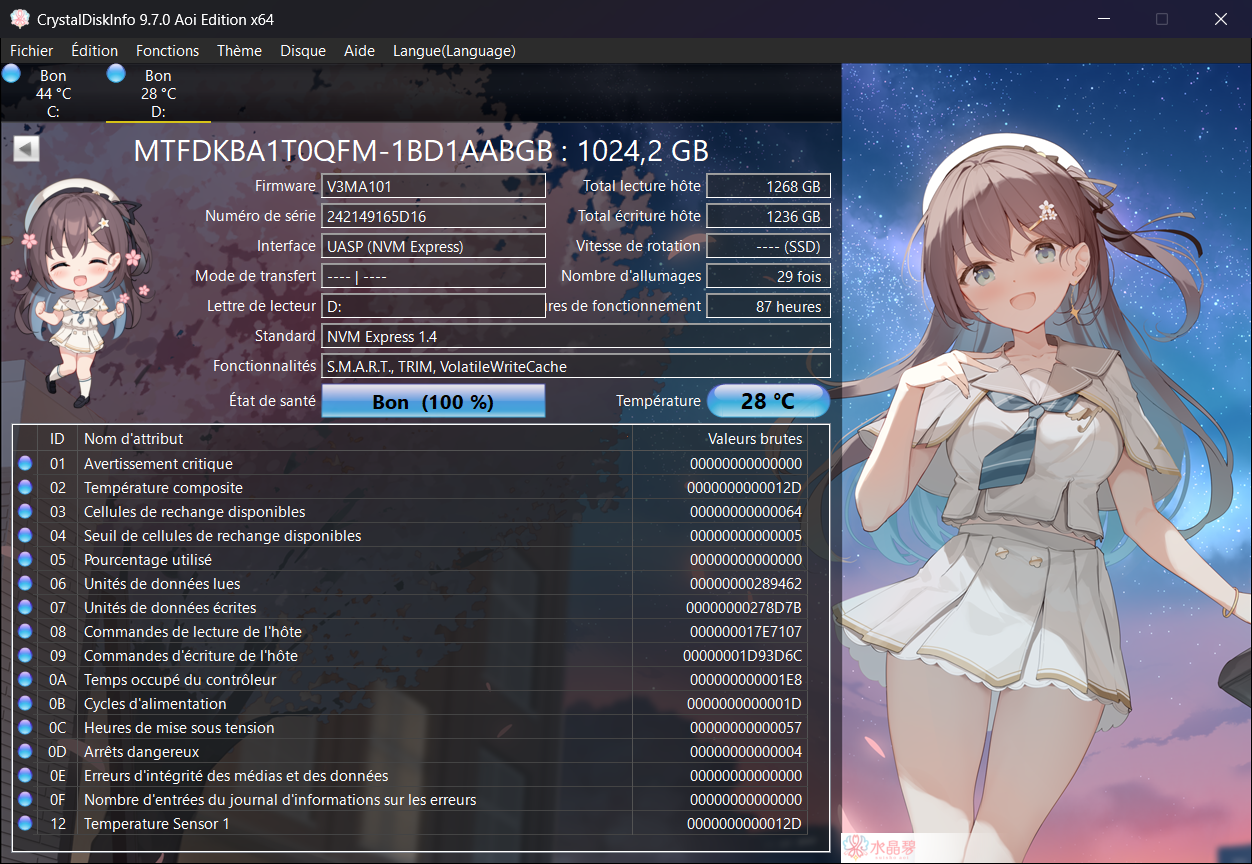Click the Firmware field V3MA101
The image size is (1252, 864).
[x=433, y=186]
